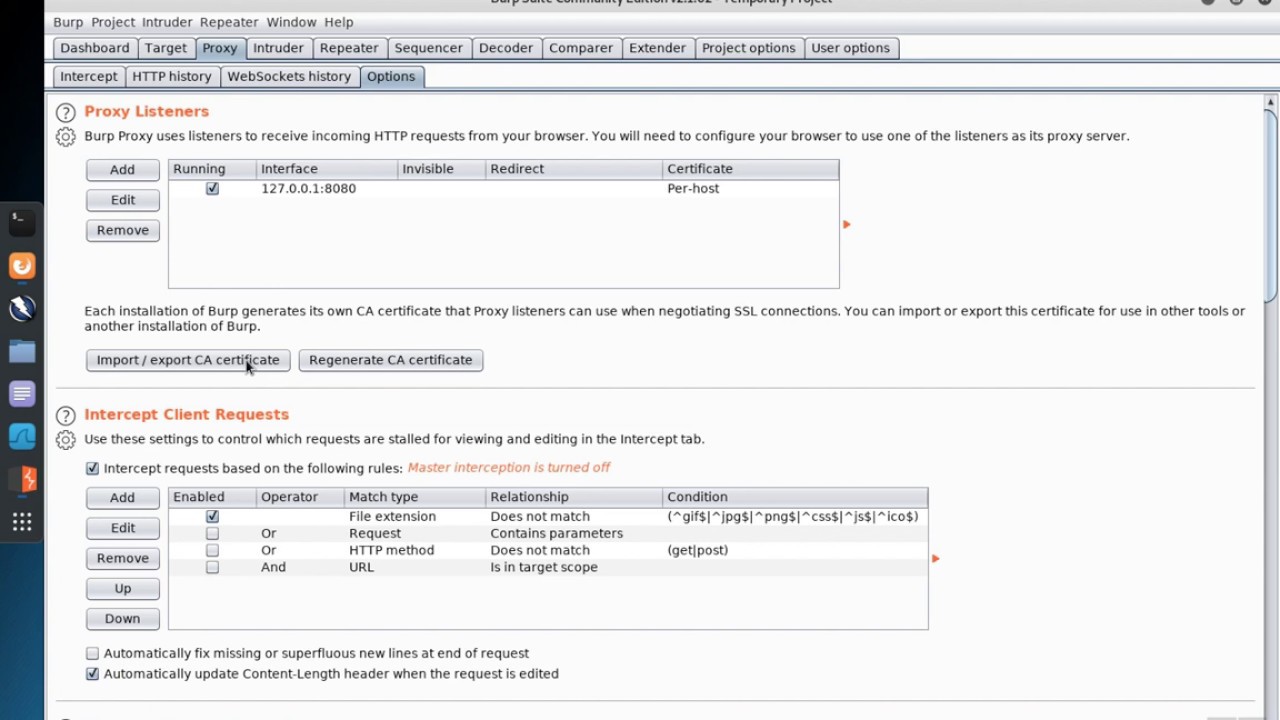
Task: Select the Options sub-tab
Action: [390, 76]
